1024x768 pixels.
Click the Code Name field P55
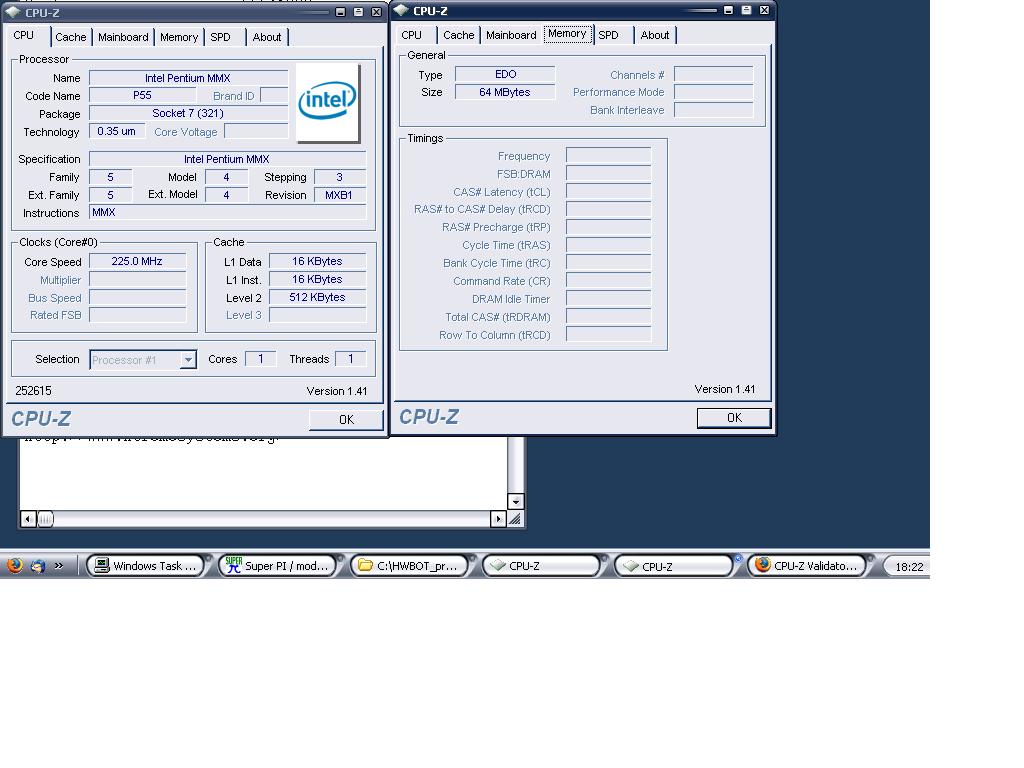coord(142,95)
